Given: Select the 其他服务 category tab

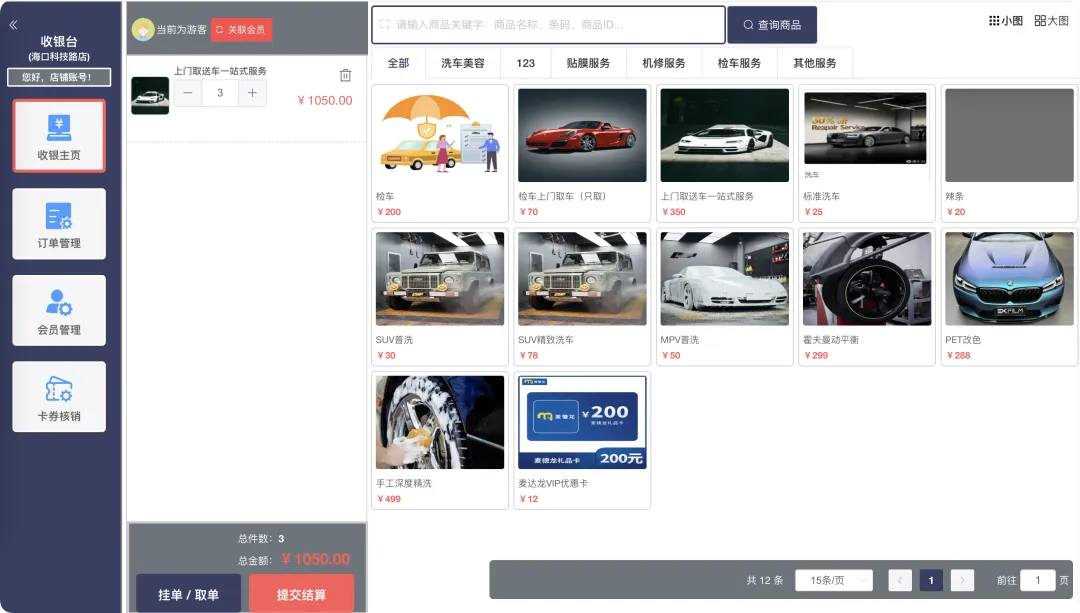Looking at the screenshot, I should 815,63.
